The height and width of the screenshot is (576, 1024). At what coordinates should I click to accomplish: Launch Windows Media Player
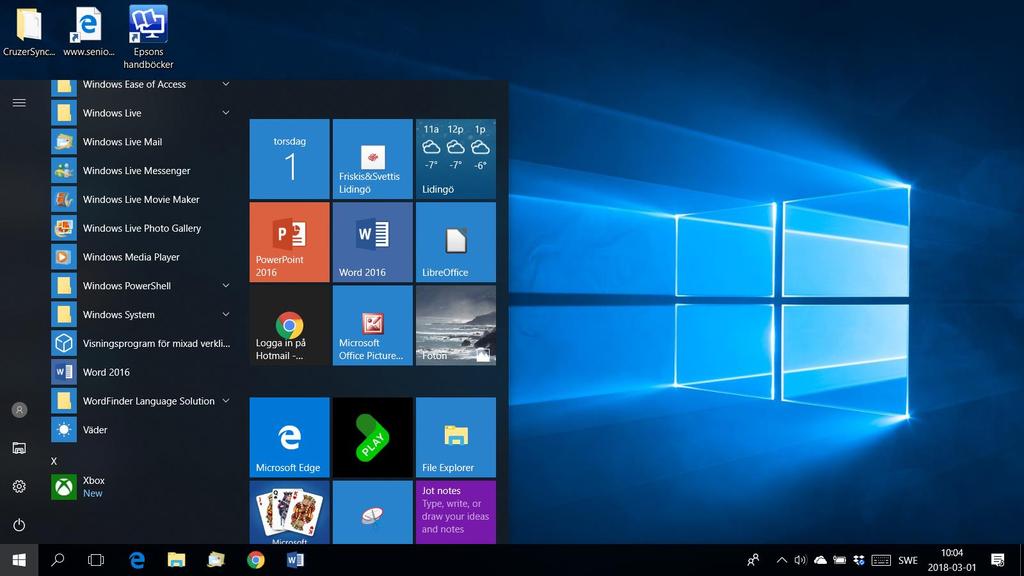(x=140, y=257)
